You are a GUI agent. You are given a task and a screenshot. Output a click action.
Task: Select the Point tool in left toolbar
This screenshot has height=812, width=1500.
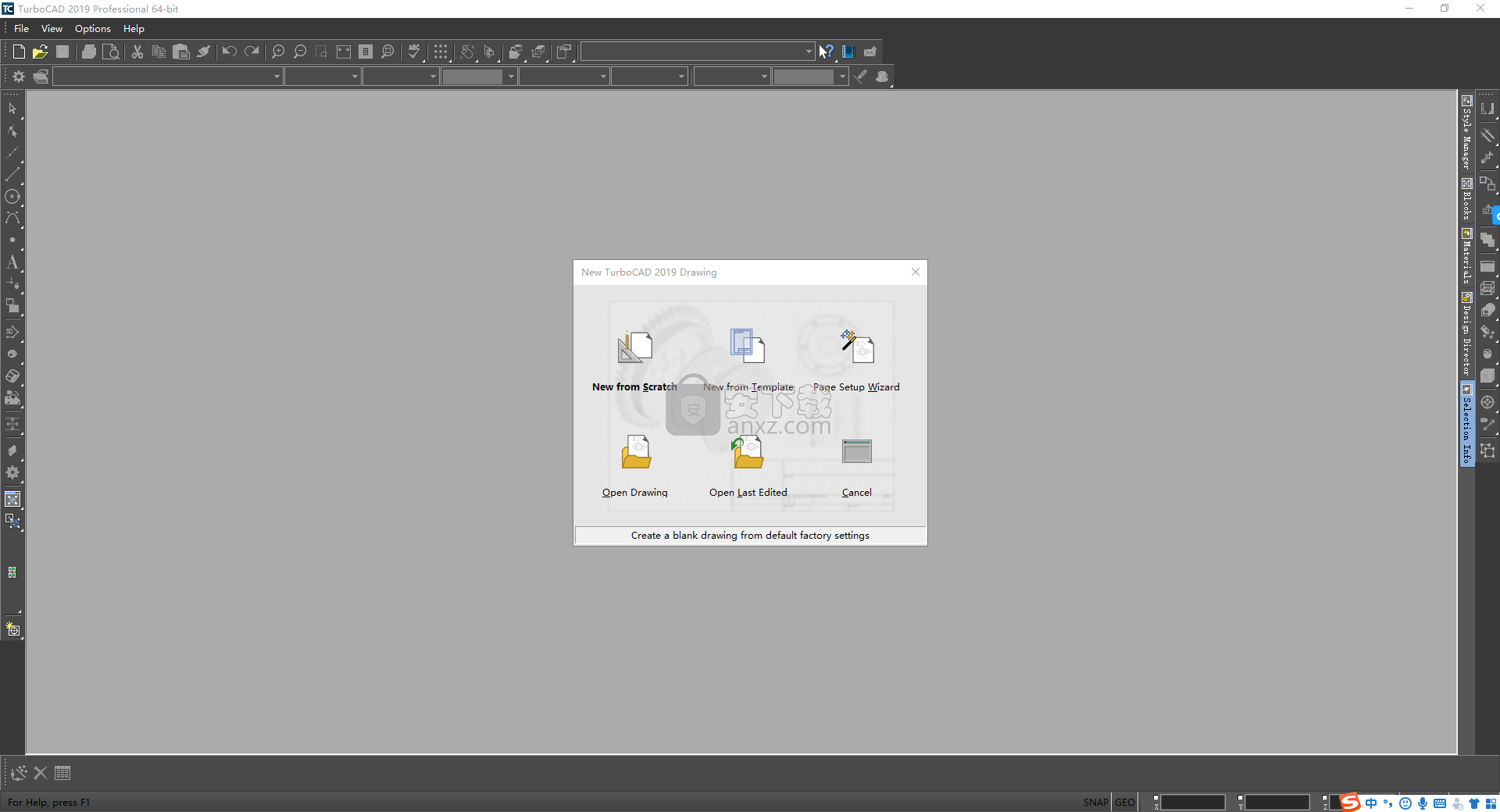pyautogui.click(x=12, y=240)
